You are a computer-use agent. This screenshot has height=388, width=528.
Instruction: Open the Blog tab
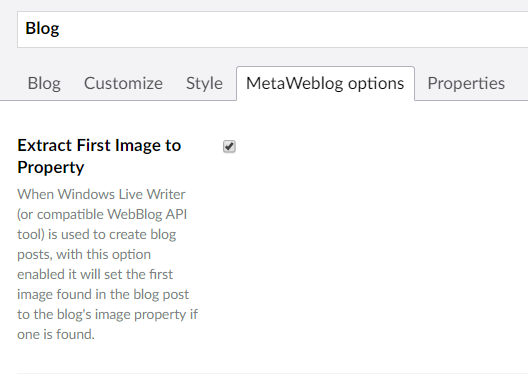pos(44,83)
